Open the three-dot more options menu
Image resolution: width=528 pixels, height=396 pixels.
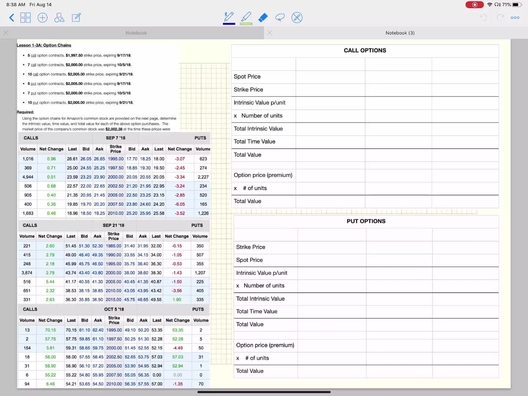515,18
